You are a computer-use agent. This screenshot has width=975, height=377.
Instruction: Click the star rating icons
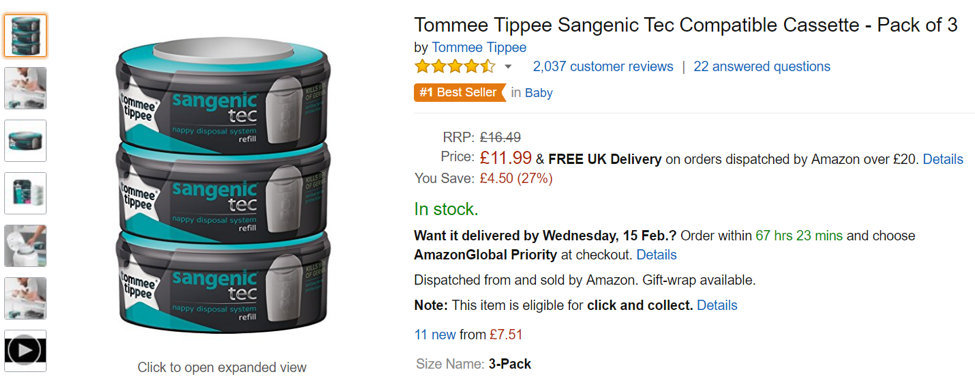(x=455, y=66)
